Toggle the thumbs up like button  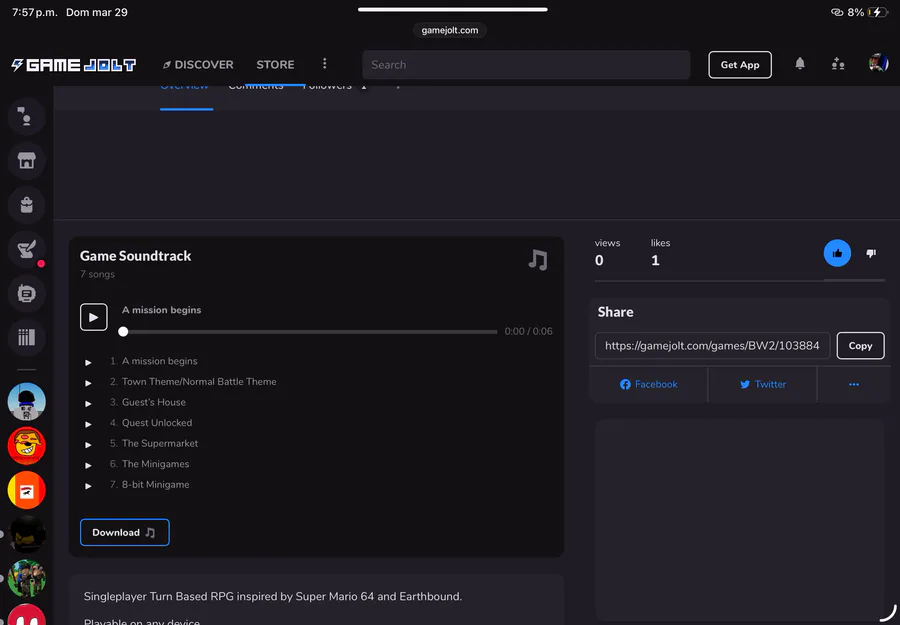click(837, 254)
